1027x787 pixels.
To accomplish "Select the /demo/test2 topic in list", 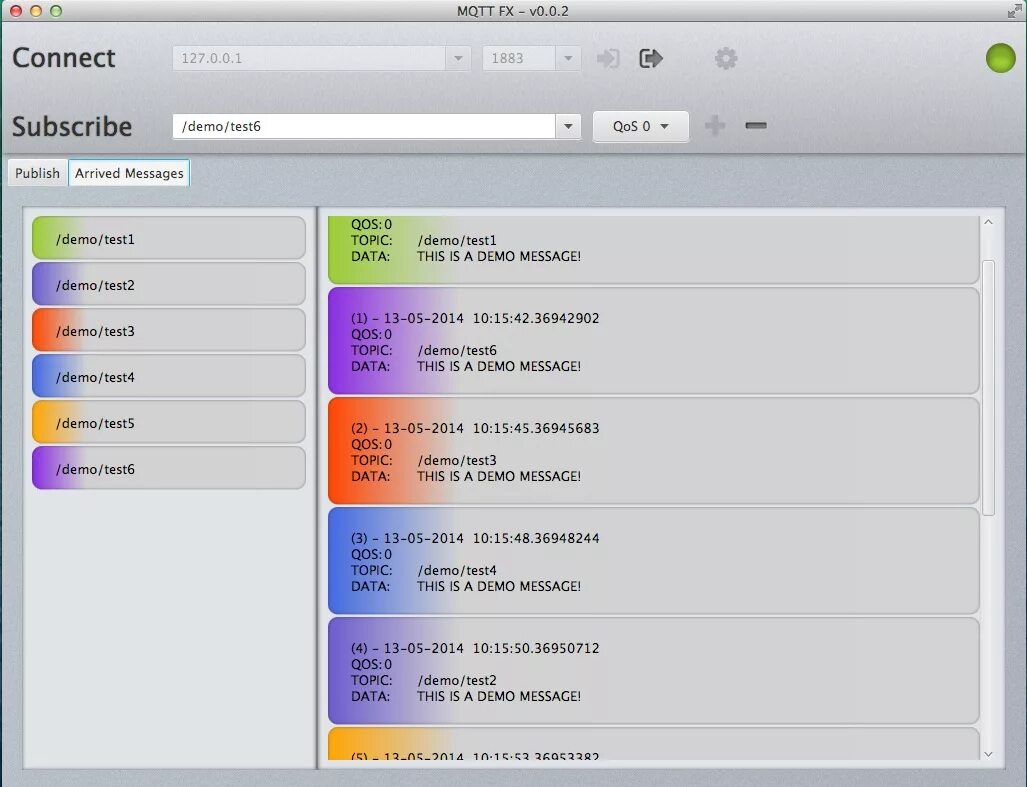I will (168, 284).
